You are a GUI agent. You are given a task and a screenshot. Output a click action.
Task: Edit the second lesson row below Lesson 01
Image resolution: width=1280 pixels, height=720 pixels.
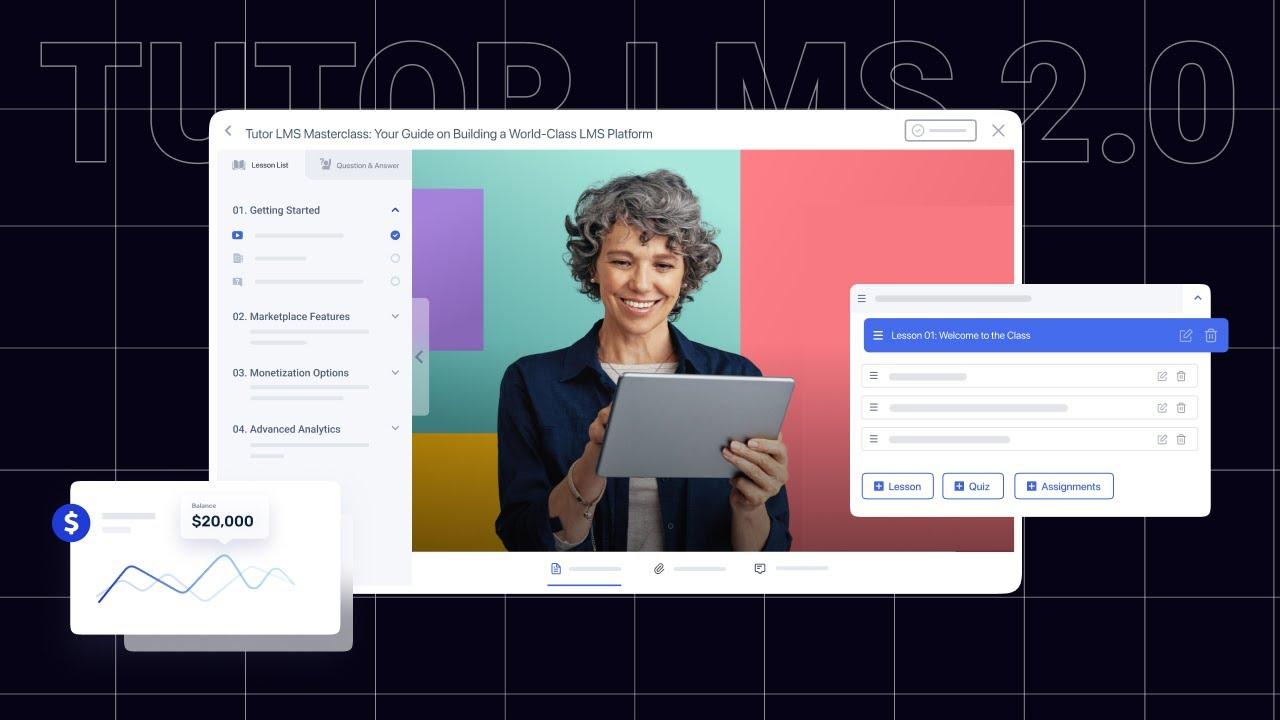(1162, 408)
